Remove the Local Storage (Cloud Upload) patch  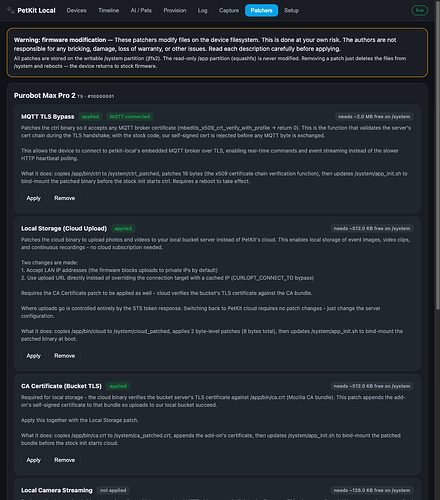64,356
